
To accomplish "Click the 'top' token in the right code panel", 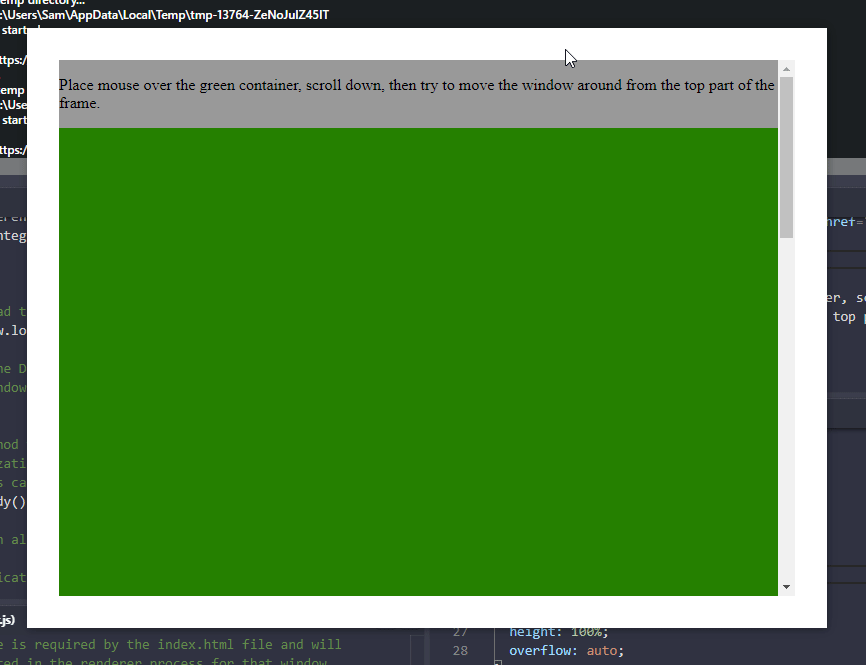I will pyautogui.click(x=844, y=316).
